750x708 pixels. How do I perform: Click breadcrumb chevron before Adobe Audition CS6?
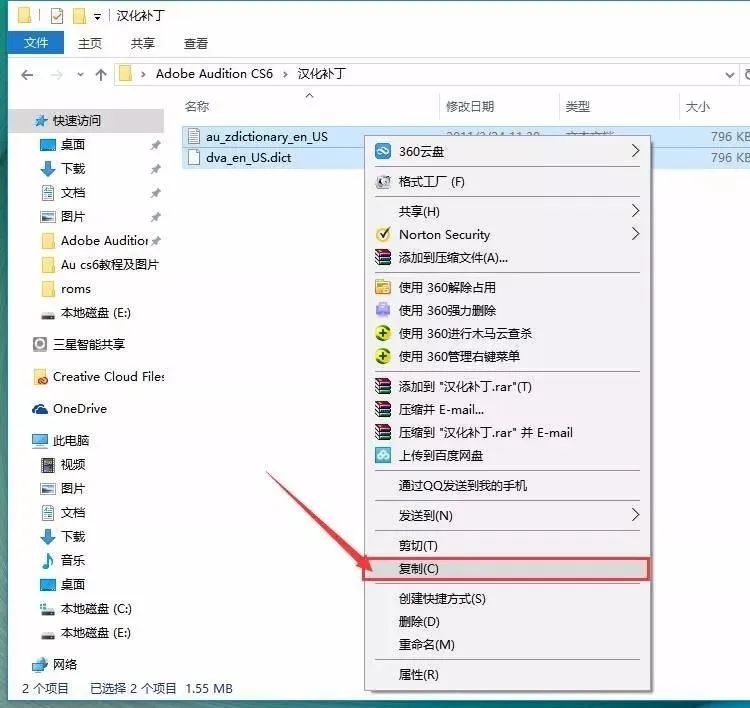(x=143, y=75)
